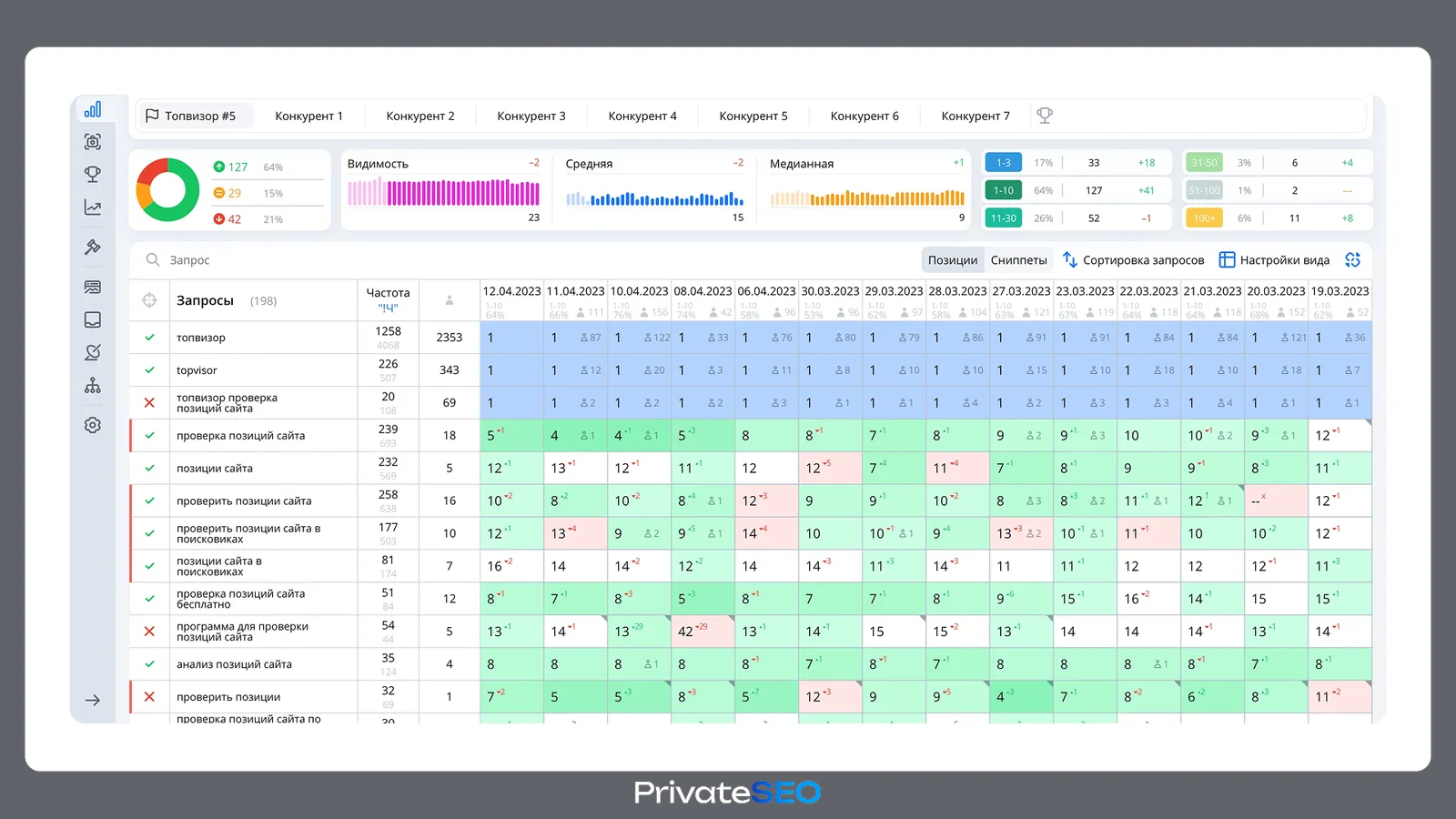This screenshot has width=1456, height=819.
Task: Select the gavel icon in sidebar
Action: click(x=93, y=247)
